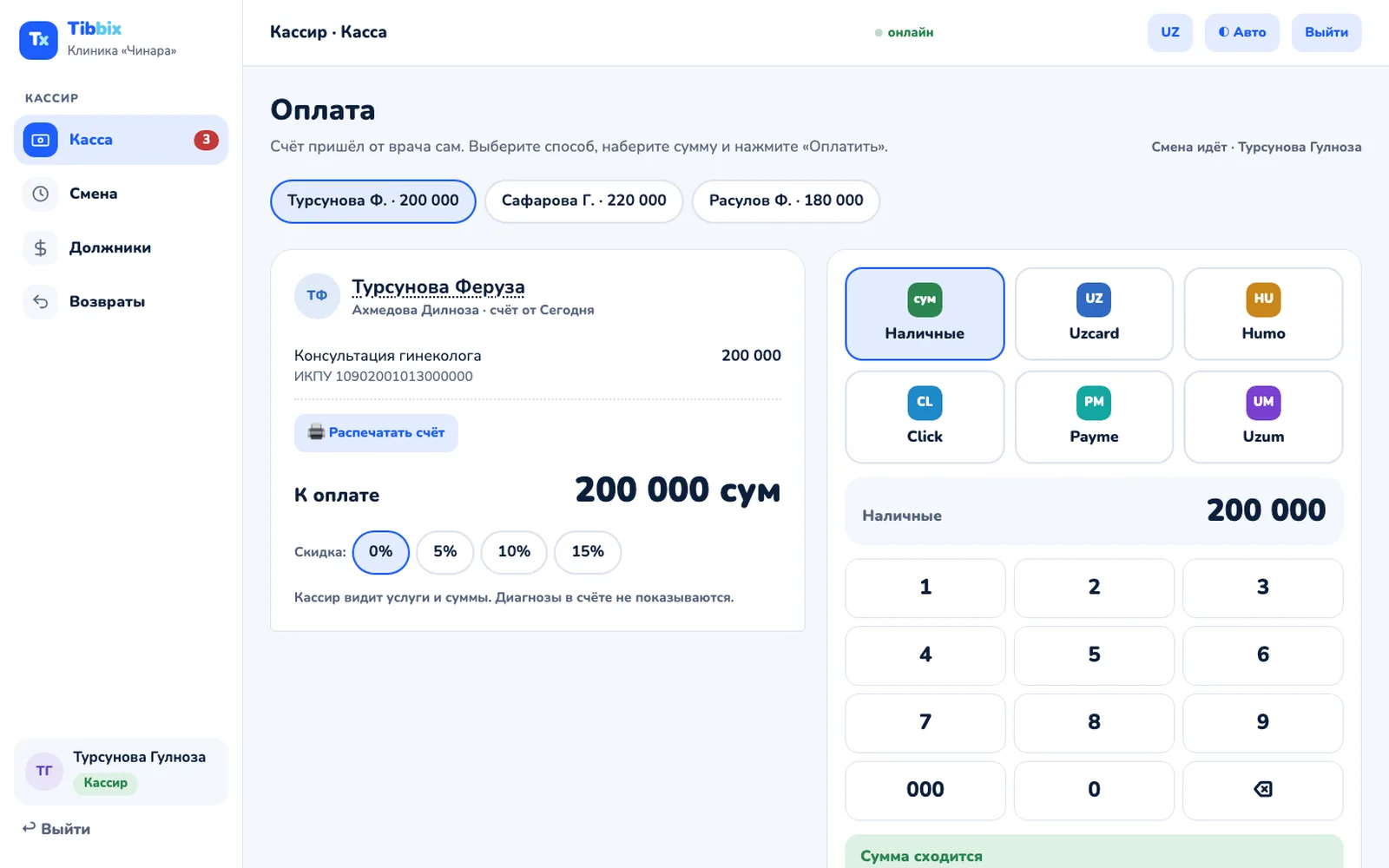1389x868 pixels.
Task: Click the Tibbix Tx logo icon
Action: tap(38, 40)
